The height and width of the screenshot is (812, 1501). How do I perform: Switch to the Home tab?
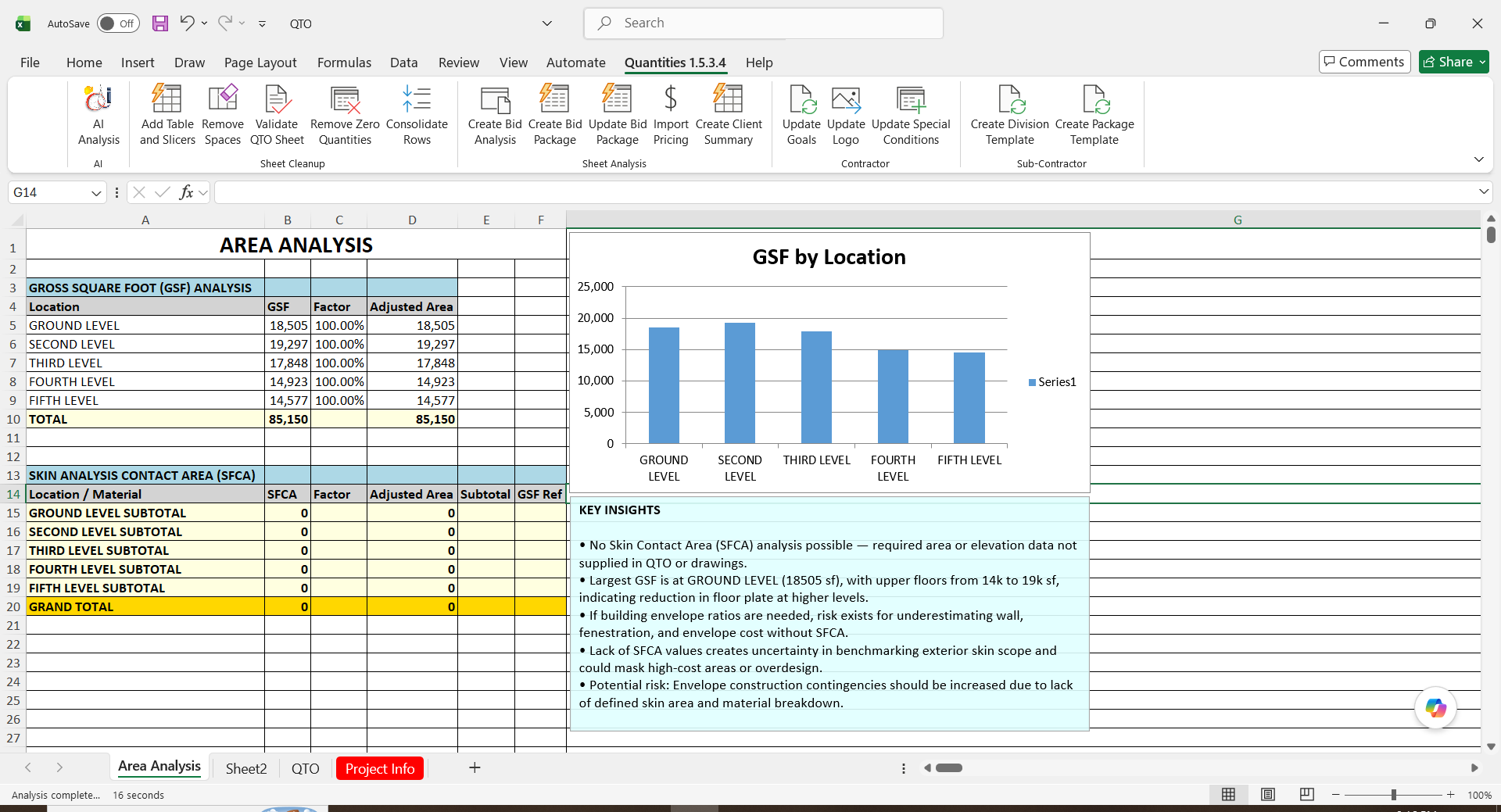tap(84, 63)
